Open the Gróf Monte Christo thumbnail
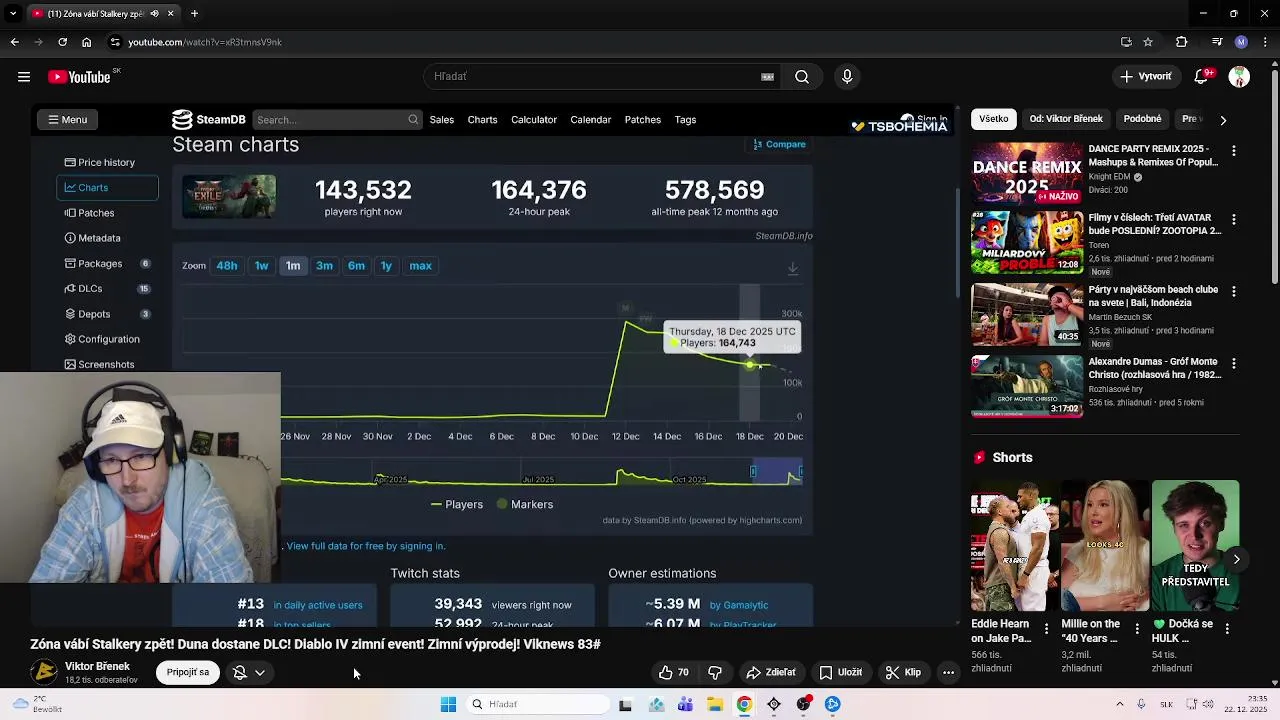This screenshot has width=1280, height=720. tap(1027, 386)
